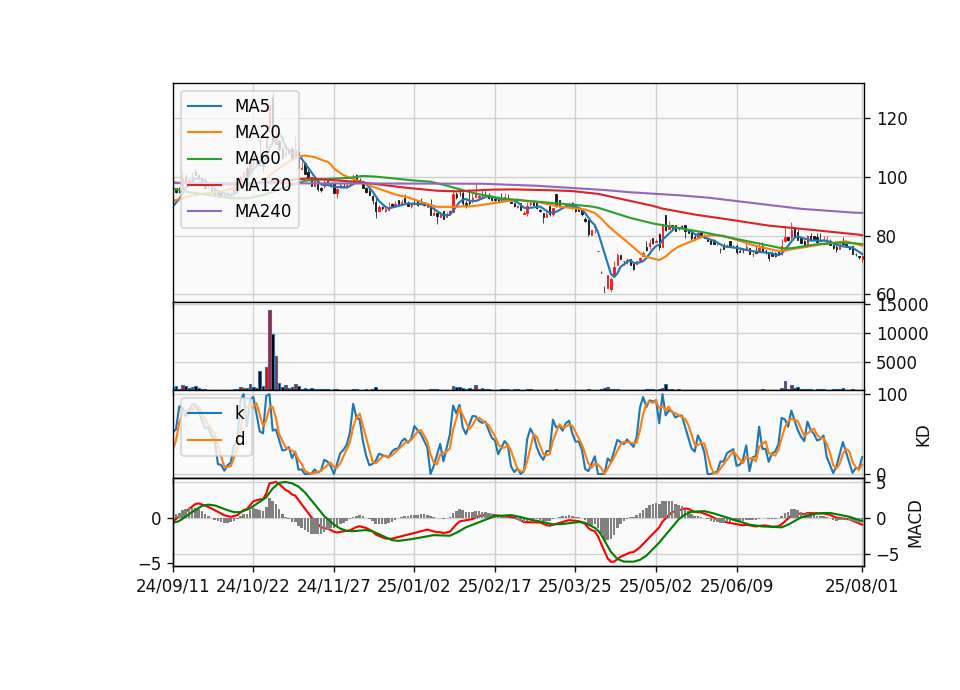Click the 25/08/01 date label
Image resolution: width=960 pixels, height=690 pixels.
coord(861,586)
